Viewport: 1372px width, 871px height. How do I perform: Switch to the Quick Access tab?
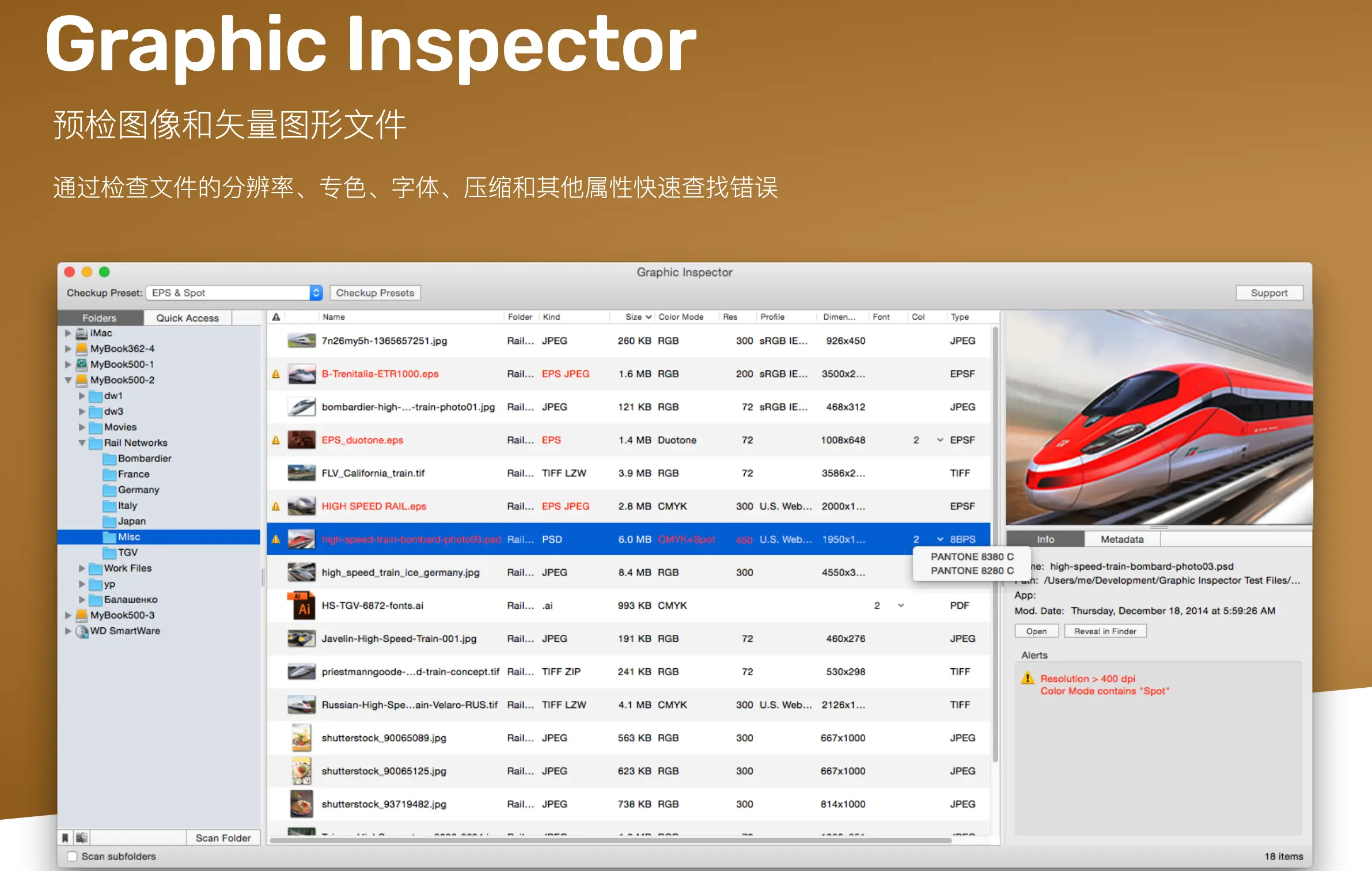[x=187, y=318]
